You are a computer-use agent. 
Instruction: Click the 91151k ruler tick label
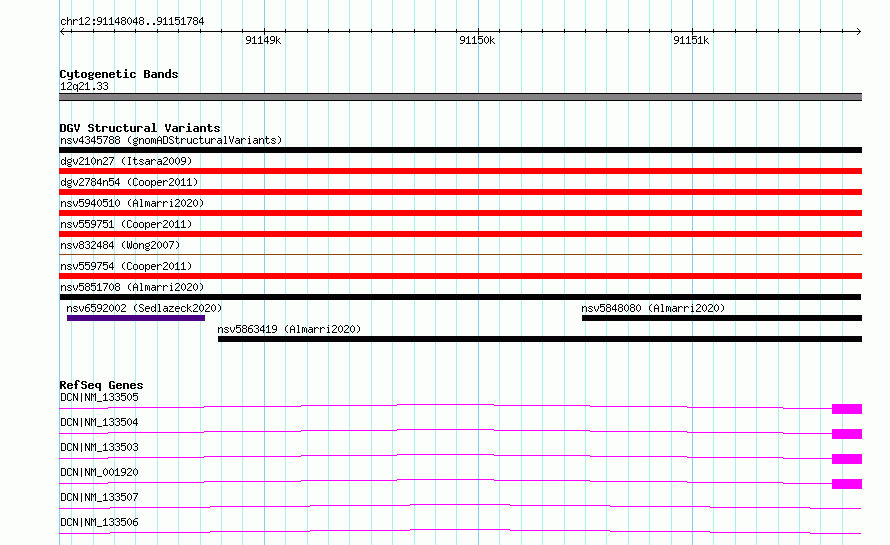tap(691, 40)
